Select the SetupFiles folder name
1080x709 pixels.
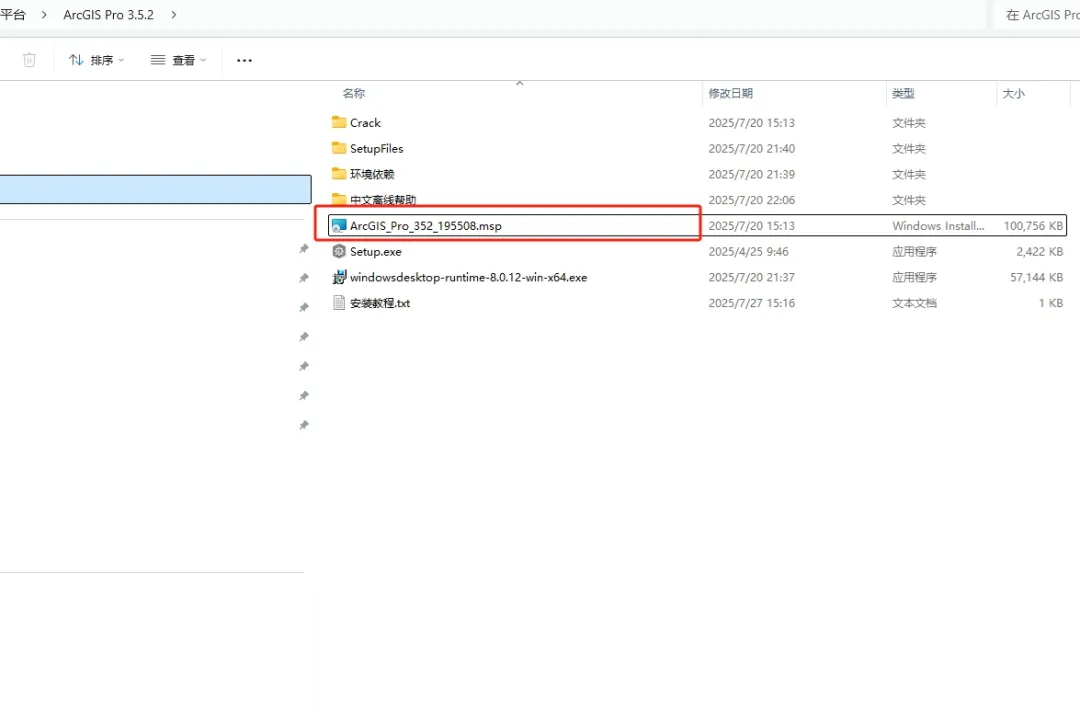377,148
